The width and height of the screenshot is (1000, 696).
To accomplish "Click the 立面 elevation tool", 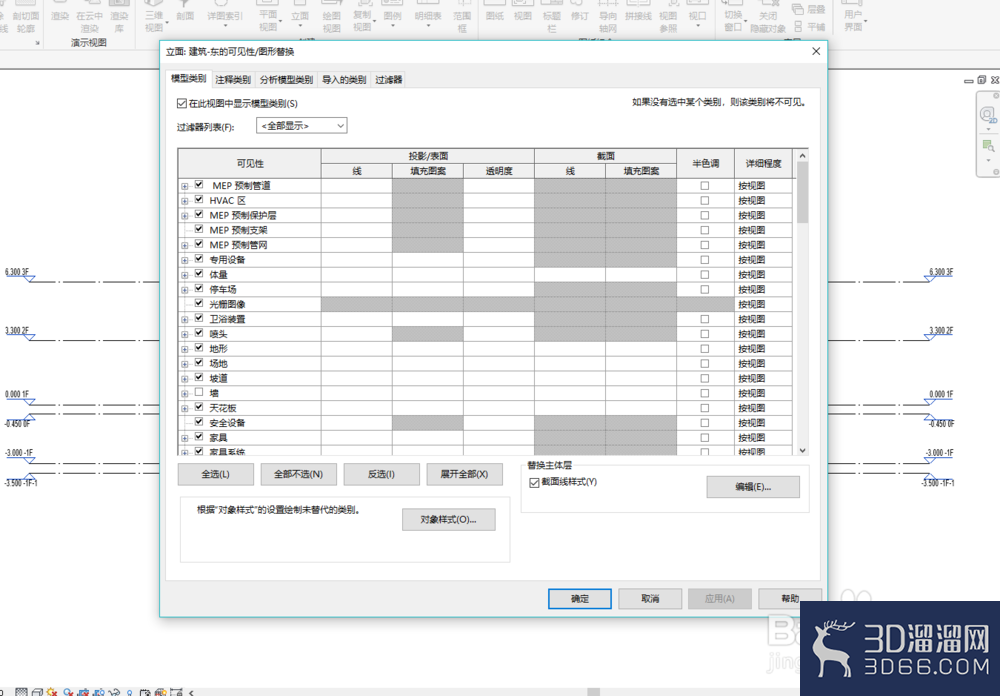I will pyautogui.click(x=300, y=14).
